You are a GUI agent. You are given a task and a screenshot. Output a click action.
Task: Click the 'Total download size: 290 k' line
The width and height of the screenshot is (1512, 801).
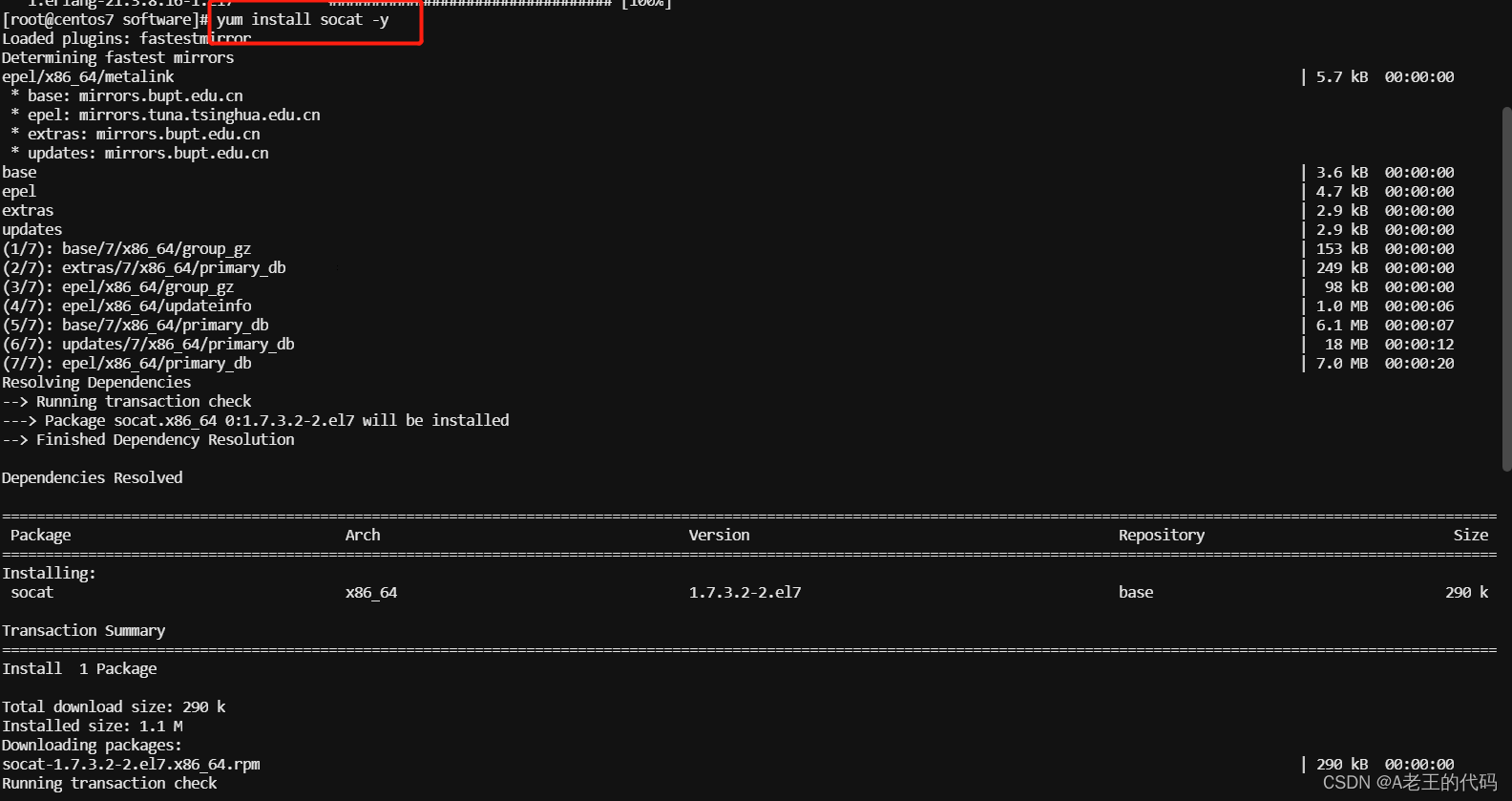114,706
